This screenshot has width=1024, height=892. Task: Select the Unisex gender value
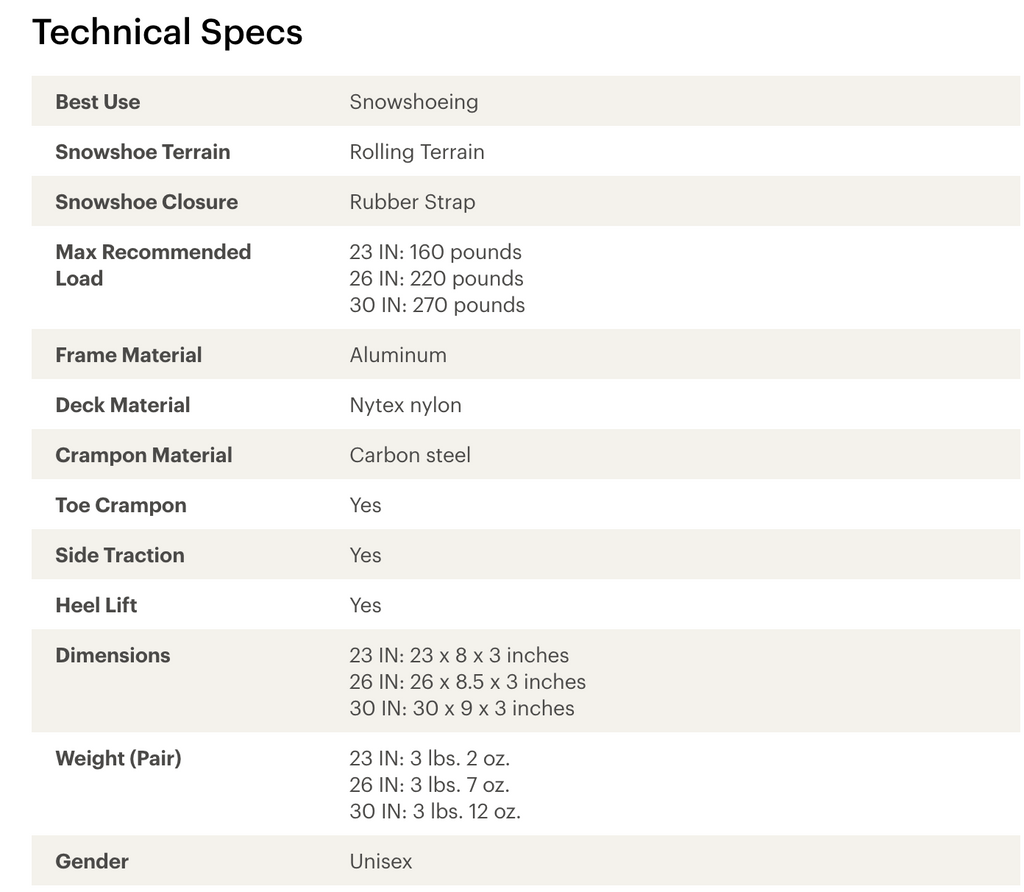click(381, 861)
